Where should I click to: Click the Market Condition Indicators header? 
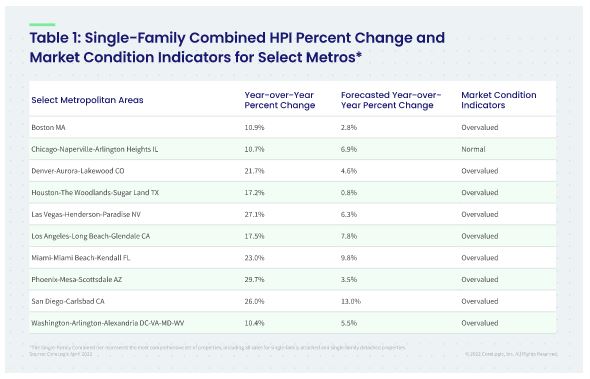pos(499,100)
